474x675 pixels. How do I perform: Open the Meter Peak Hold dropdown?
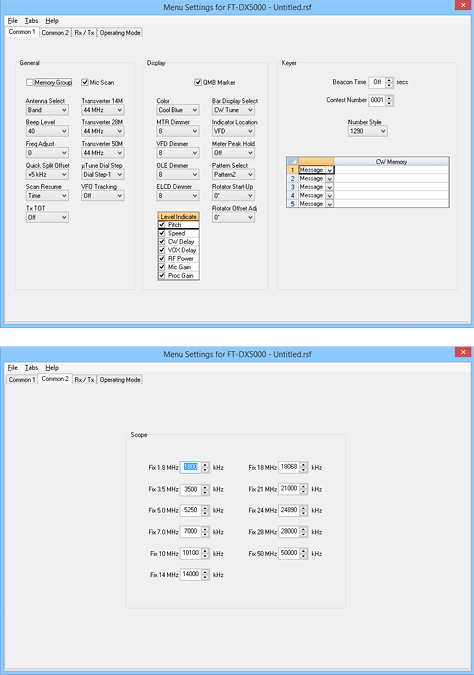coord(233,153)
